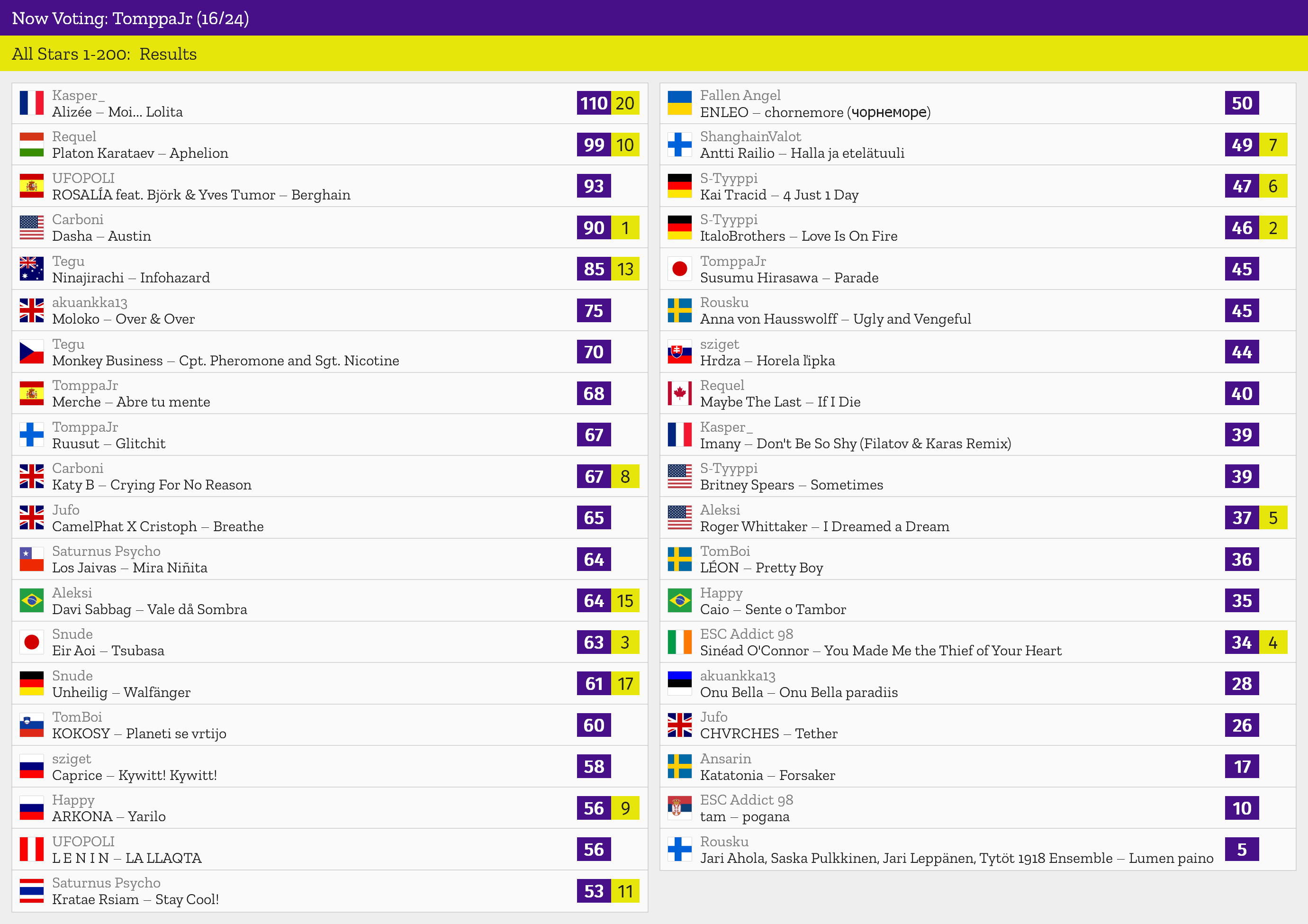Click the purple 93 score for ROSALÍA's Berghain

tap(594, 186)
